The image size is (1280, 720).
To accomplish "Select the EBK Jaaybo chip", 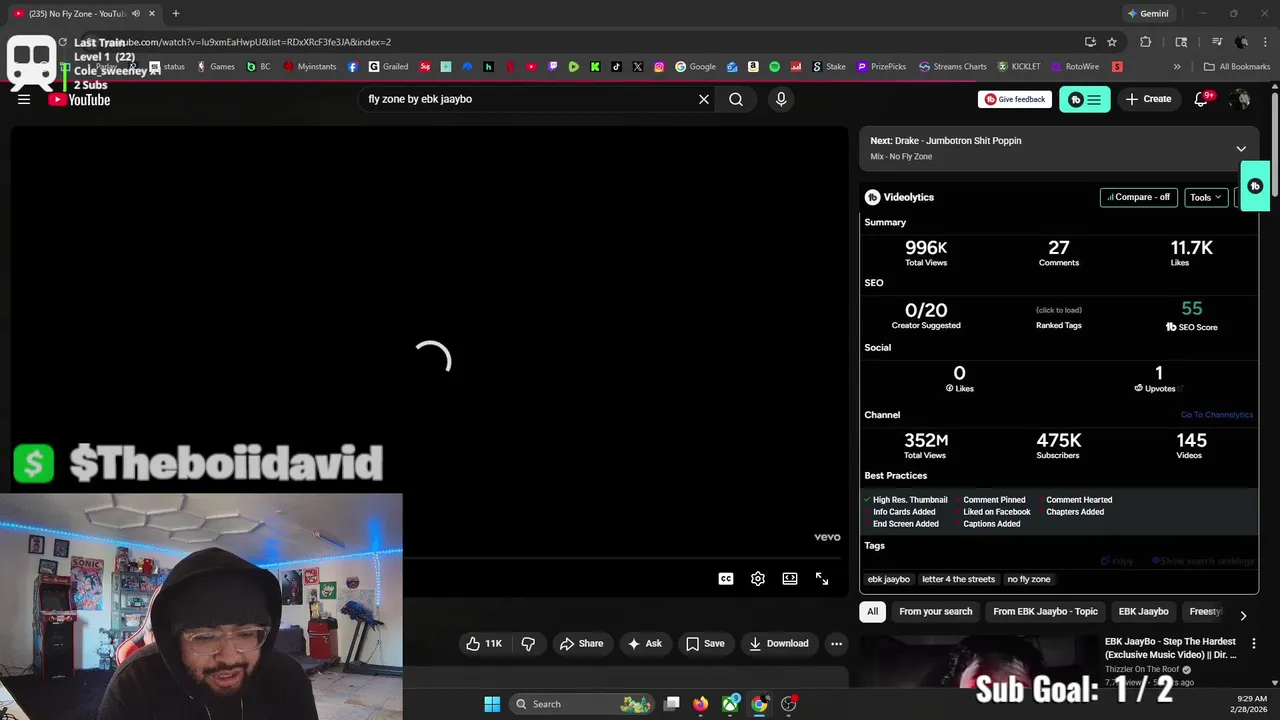I will tap(1143, 612).
